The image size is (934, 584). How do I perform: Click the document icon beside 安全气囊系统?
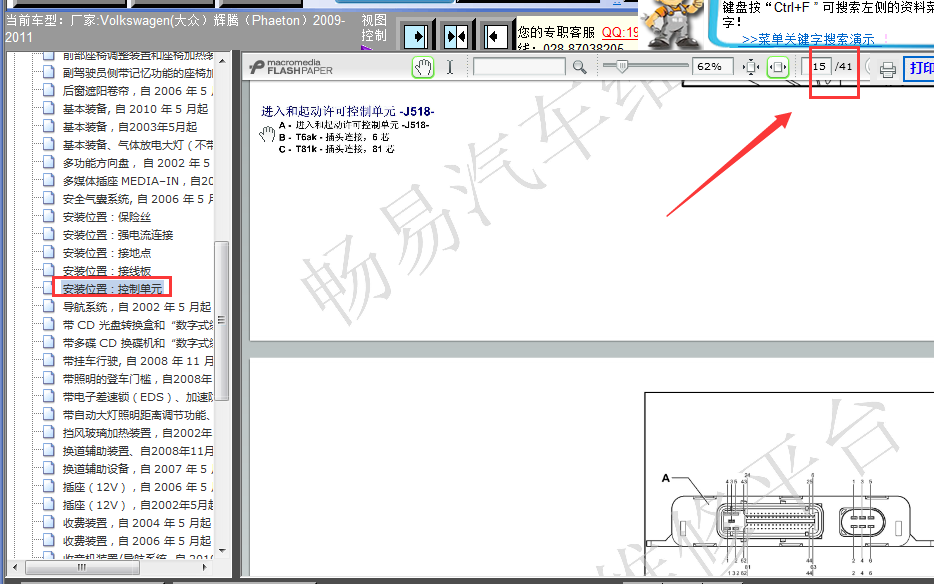(x=49, y=198)
